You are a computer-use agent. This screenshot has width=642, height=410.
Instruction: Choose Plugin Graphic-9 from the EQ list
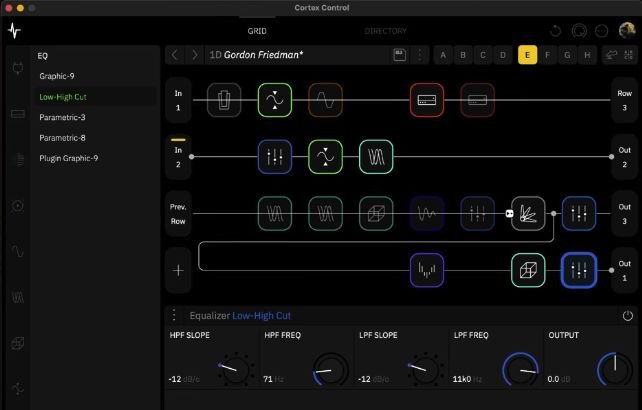click(95, 158)
